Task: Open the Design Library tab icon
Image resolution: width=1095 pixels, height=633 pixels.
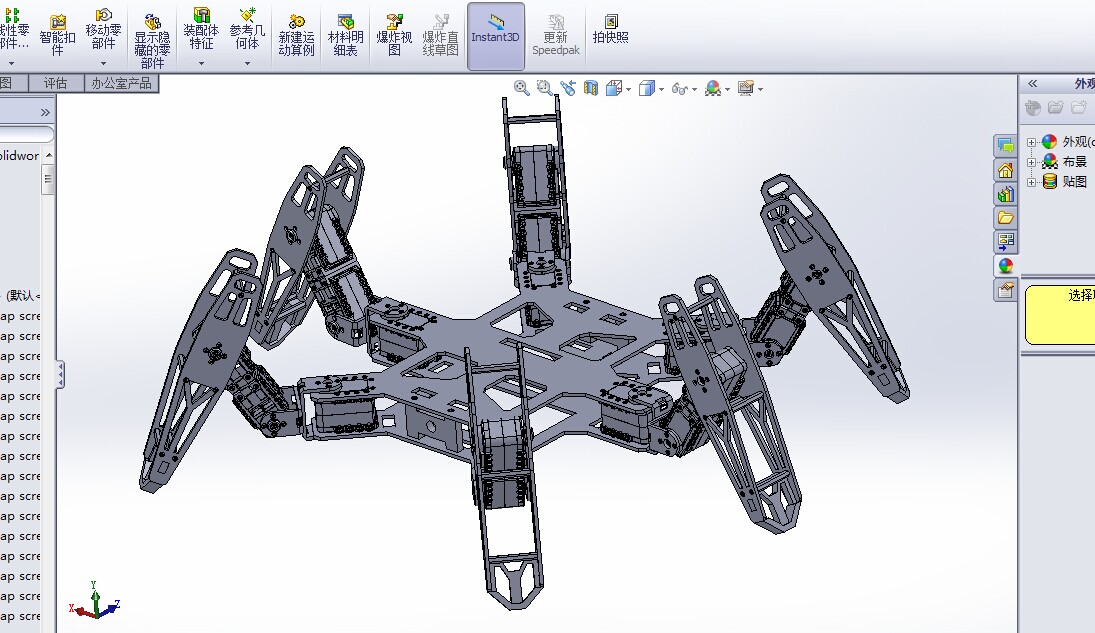Action: (1006, 194)
